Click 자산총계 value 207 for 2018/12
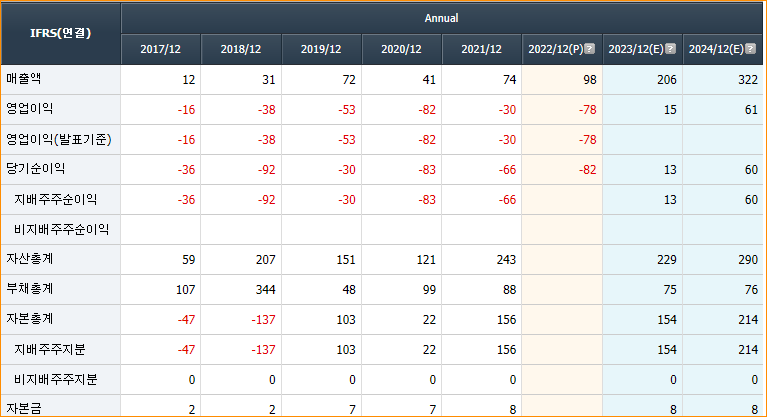The width and height of the screenshot is (767, 417). coord(266,260)
